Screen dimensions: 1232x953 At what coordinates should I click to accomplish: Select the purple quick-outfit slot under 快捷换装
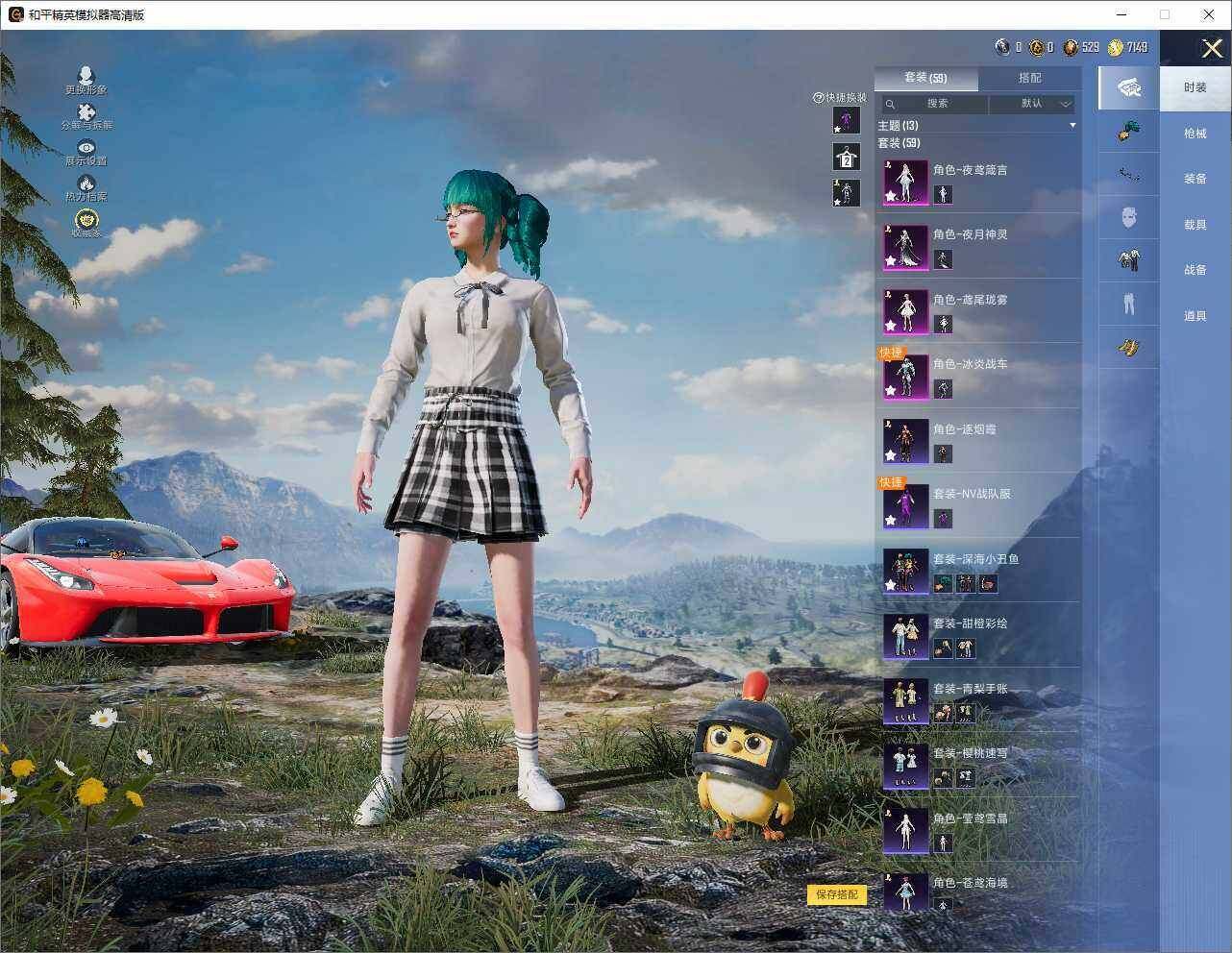[x=846, y=120]
